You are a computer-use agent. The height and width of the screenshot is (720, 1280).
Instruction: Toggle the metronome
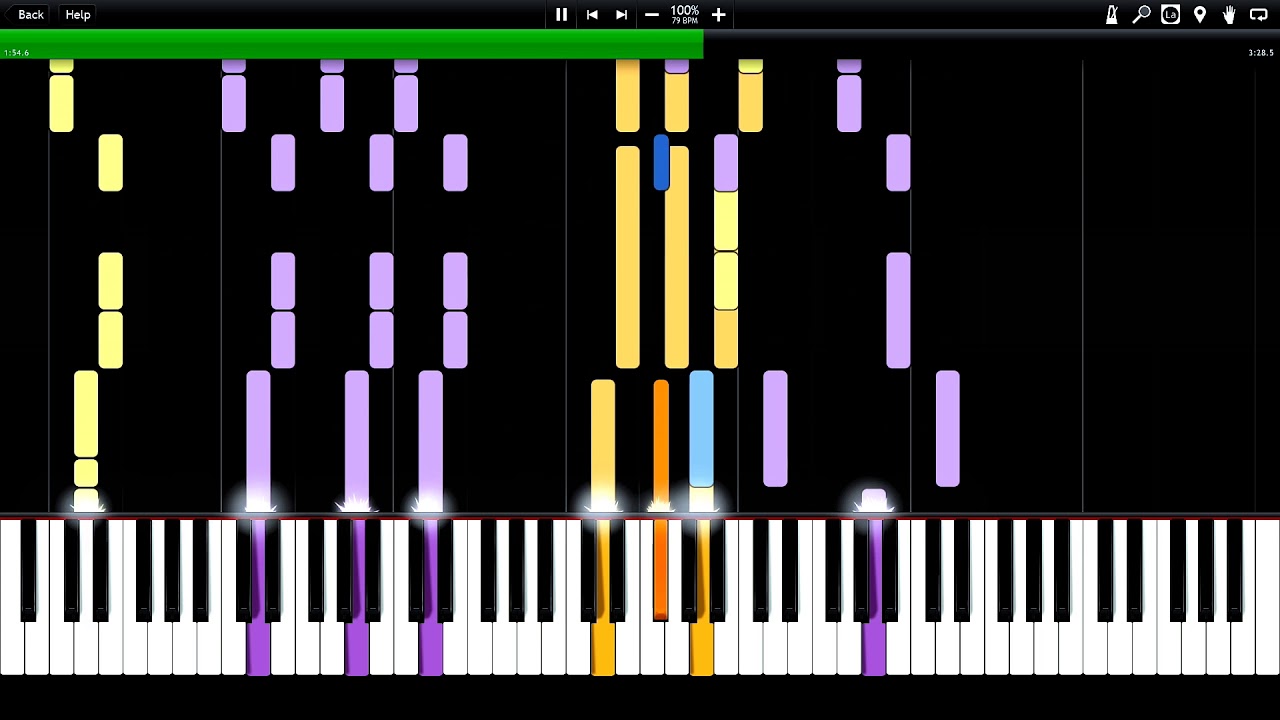[1112, 14]
